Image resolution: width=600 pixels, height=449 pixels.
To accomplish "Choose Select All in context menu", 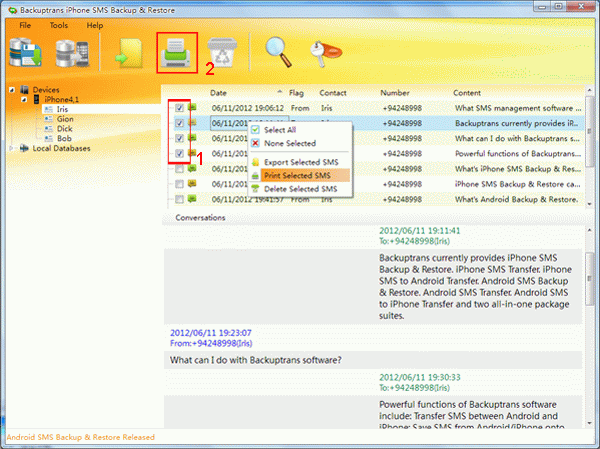I will (x=300, y=130).
